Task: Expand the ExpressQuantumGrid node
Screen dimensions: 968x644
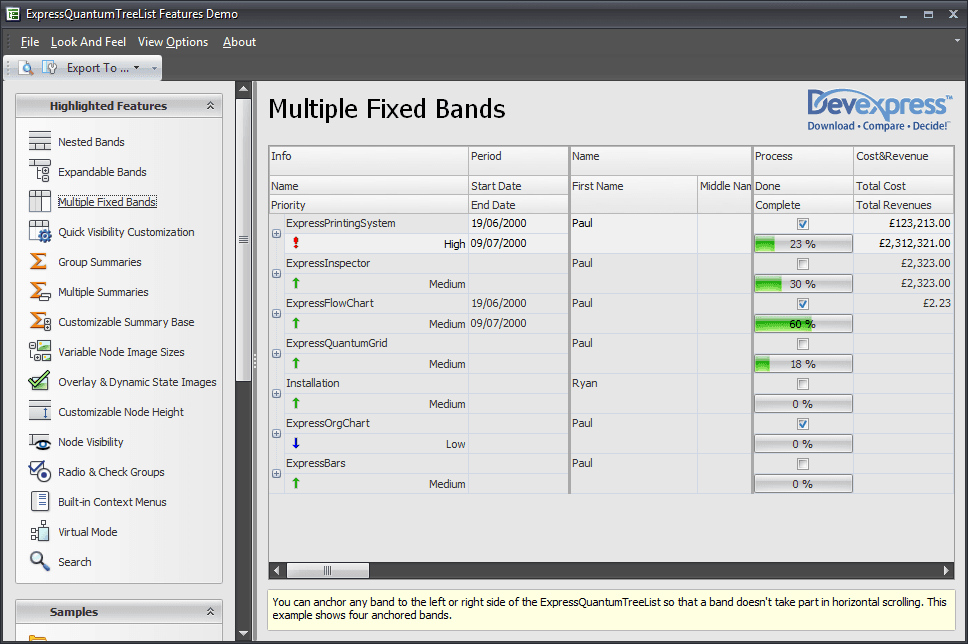Action: (x=277, y=354)
